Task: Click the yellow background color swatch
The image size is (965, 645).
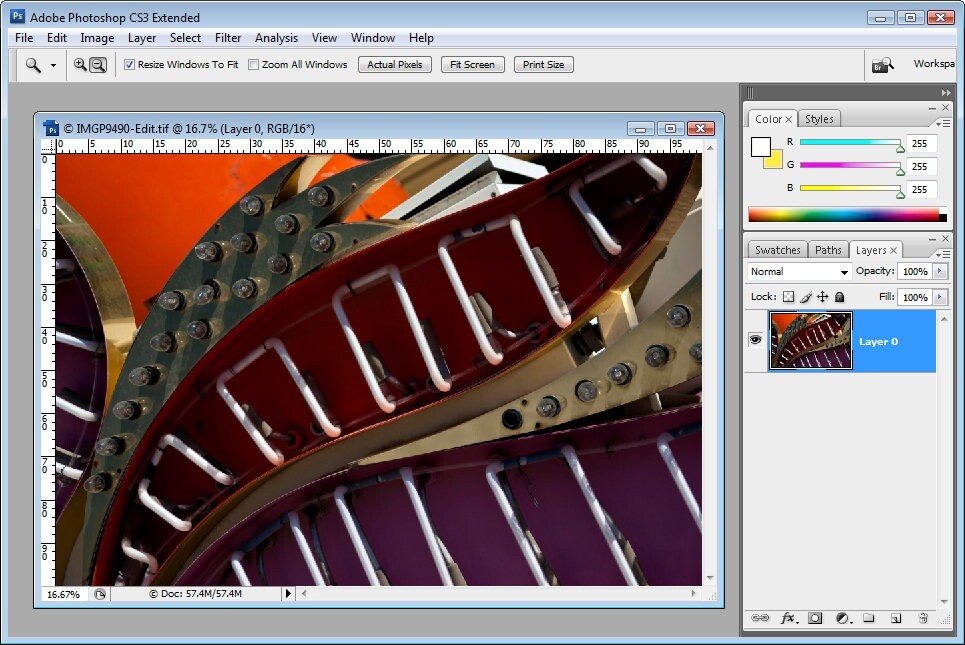Action: [x=775, y=161]
